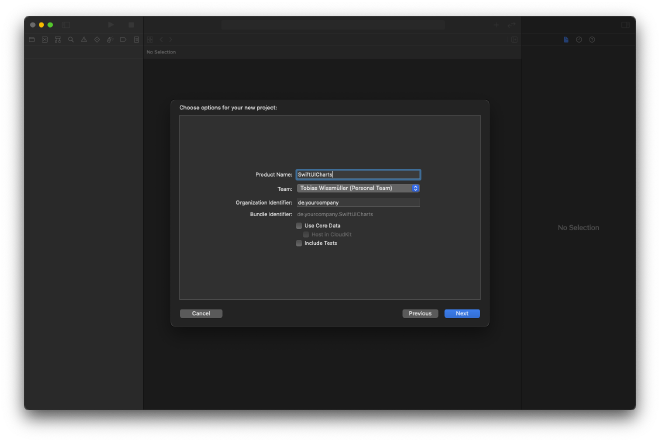Screen dimensions: 660x442
Task: Click the Run play button in toolbar
Action: [111, 24]
